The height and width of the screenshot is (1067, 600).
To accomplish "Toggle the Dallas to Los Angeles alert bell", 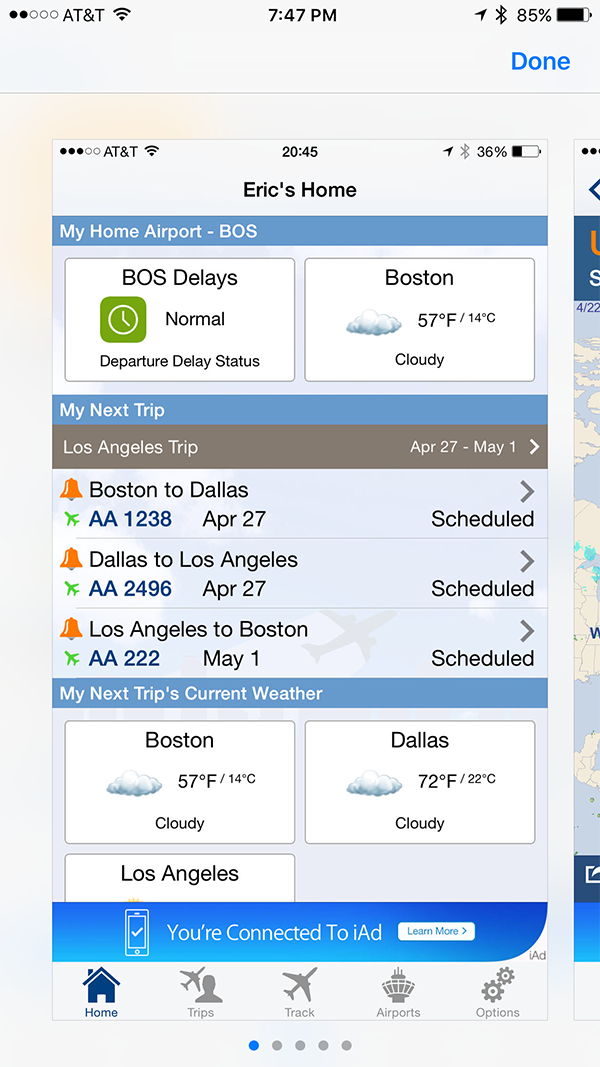I will coord(72,560).
